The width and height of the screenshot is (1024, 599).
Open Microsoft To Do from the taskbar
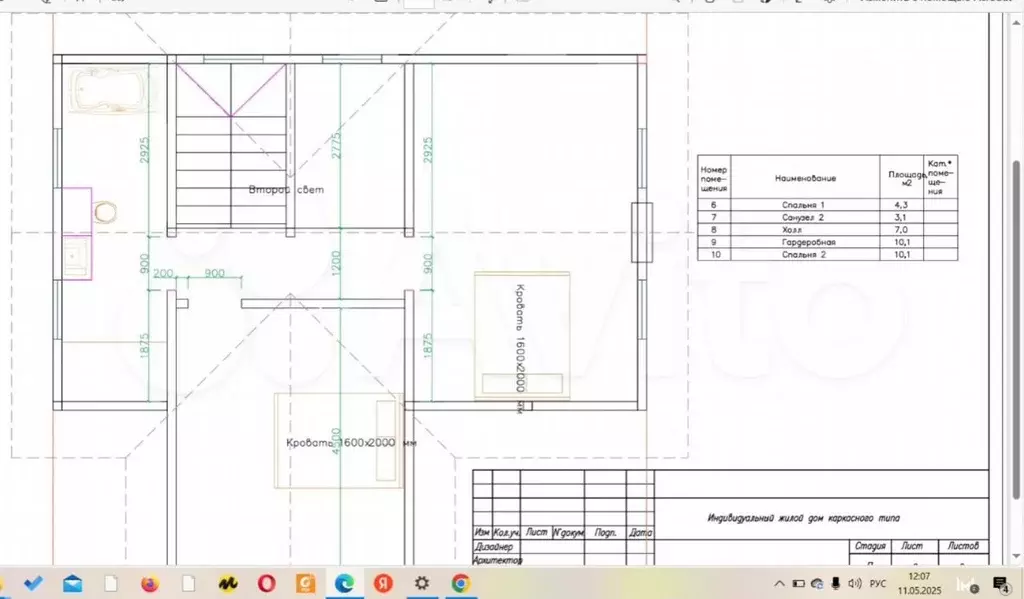point(33,583)
